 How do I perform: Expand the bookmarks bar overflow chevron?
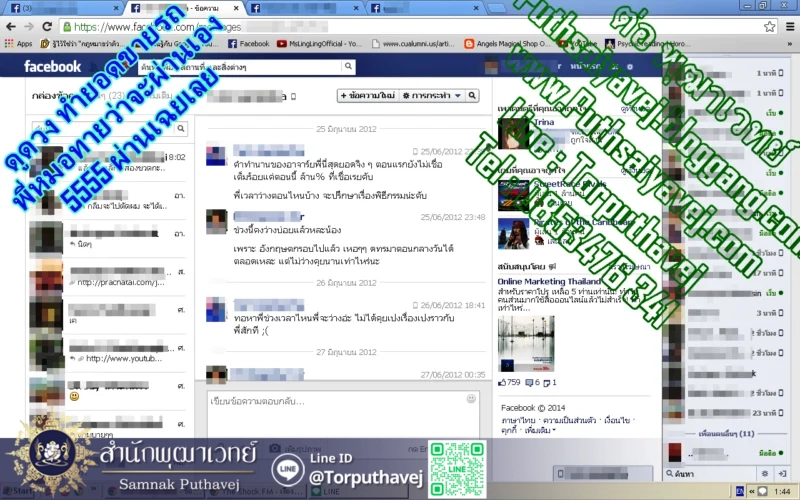click(x=790, y=44)
